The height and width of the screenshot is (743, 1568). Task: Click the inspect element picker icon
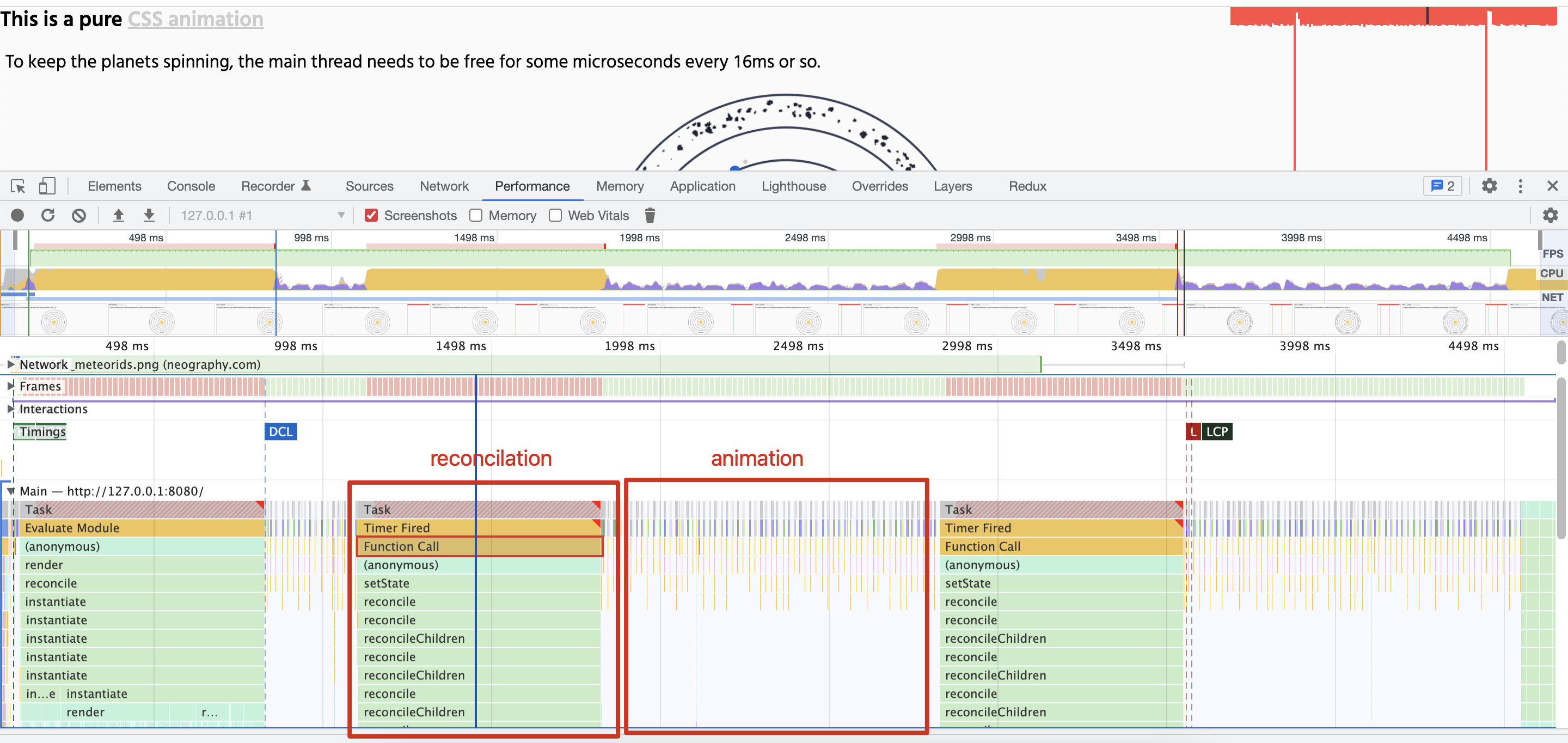(x=19, y=186)
